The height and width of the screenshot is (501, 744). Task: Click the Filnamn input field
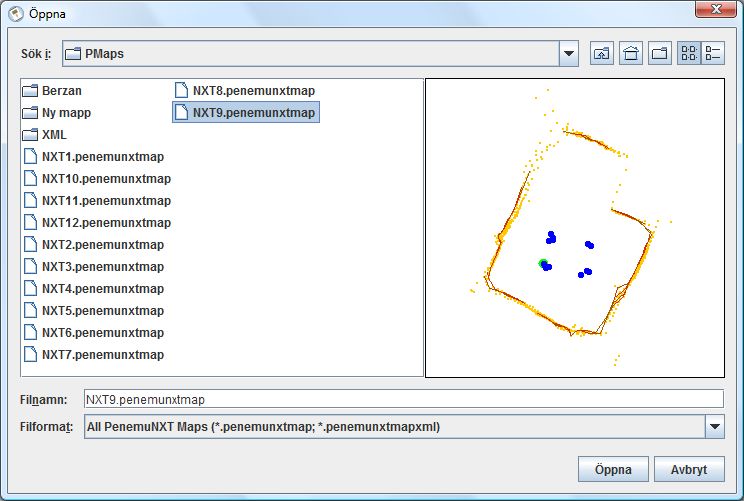coord(404,399)
